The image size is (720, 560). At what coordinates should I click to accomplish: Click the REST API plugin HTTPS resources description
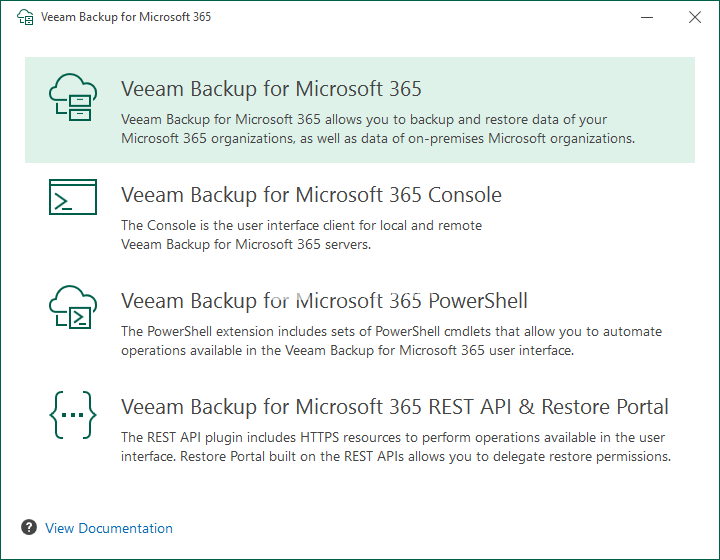click(392, 438)
